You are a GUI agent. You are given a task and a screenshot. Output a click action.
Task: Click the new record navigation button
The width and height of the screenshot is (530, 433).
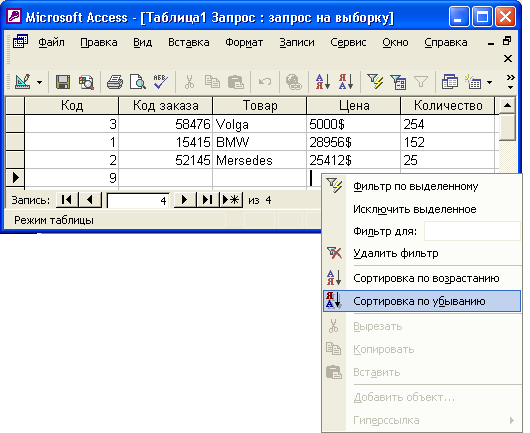click(x=231, y=200)
